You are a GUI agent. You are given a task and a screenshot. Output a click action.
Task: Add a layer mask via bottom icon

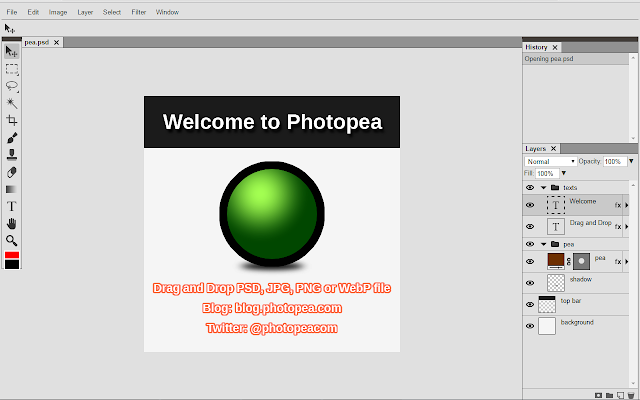pyautogui.click(x=598, y=395)
